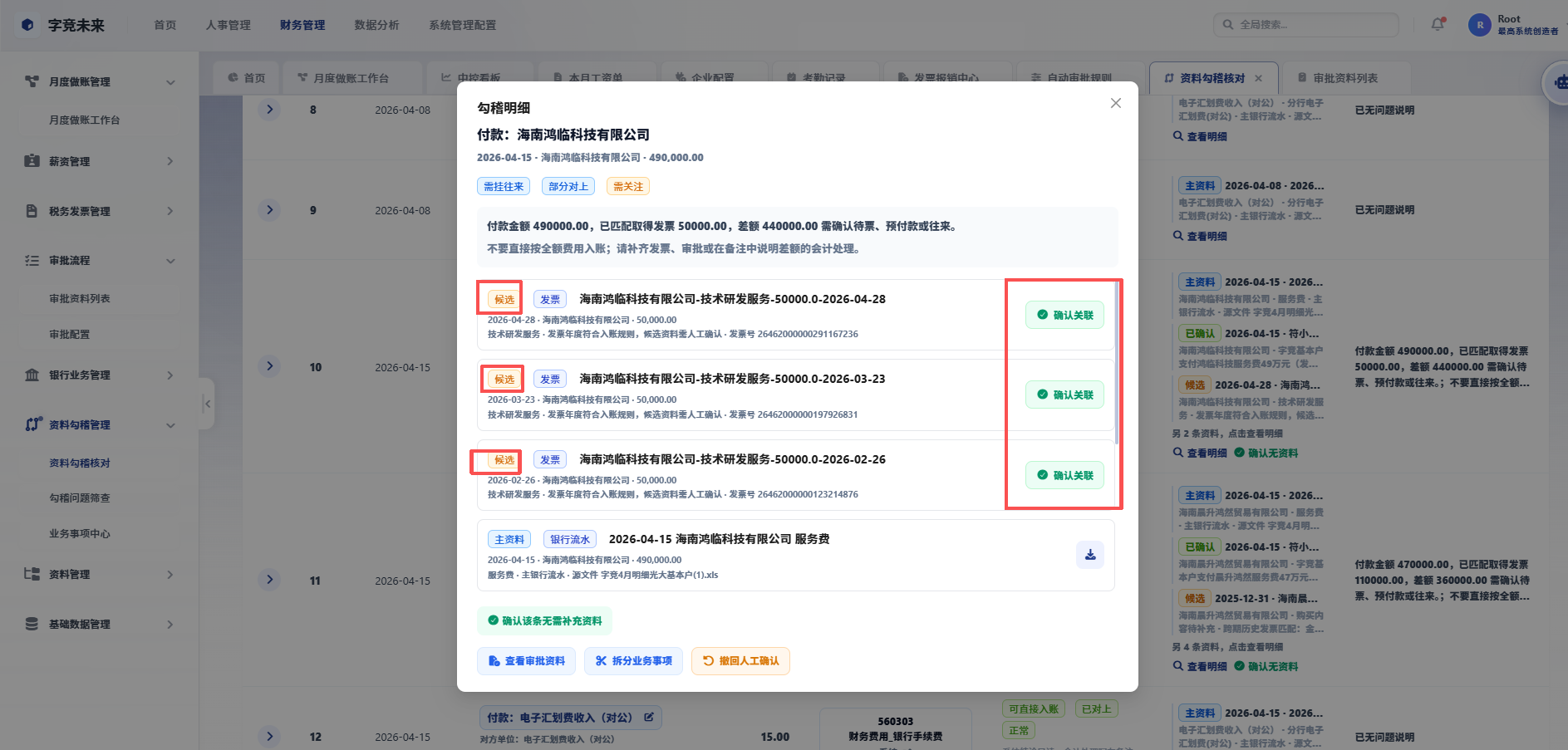Open 勾稽问题筛查 in the sidebar
Screen dimensions: 1568x750
(x=80, y=498)
